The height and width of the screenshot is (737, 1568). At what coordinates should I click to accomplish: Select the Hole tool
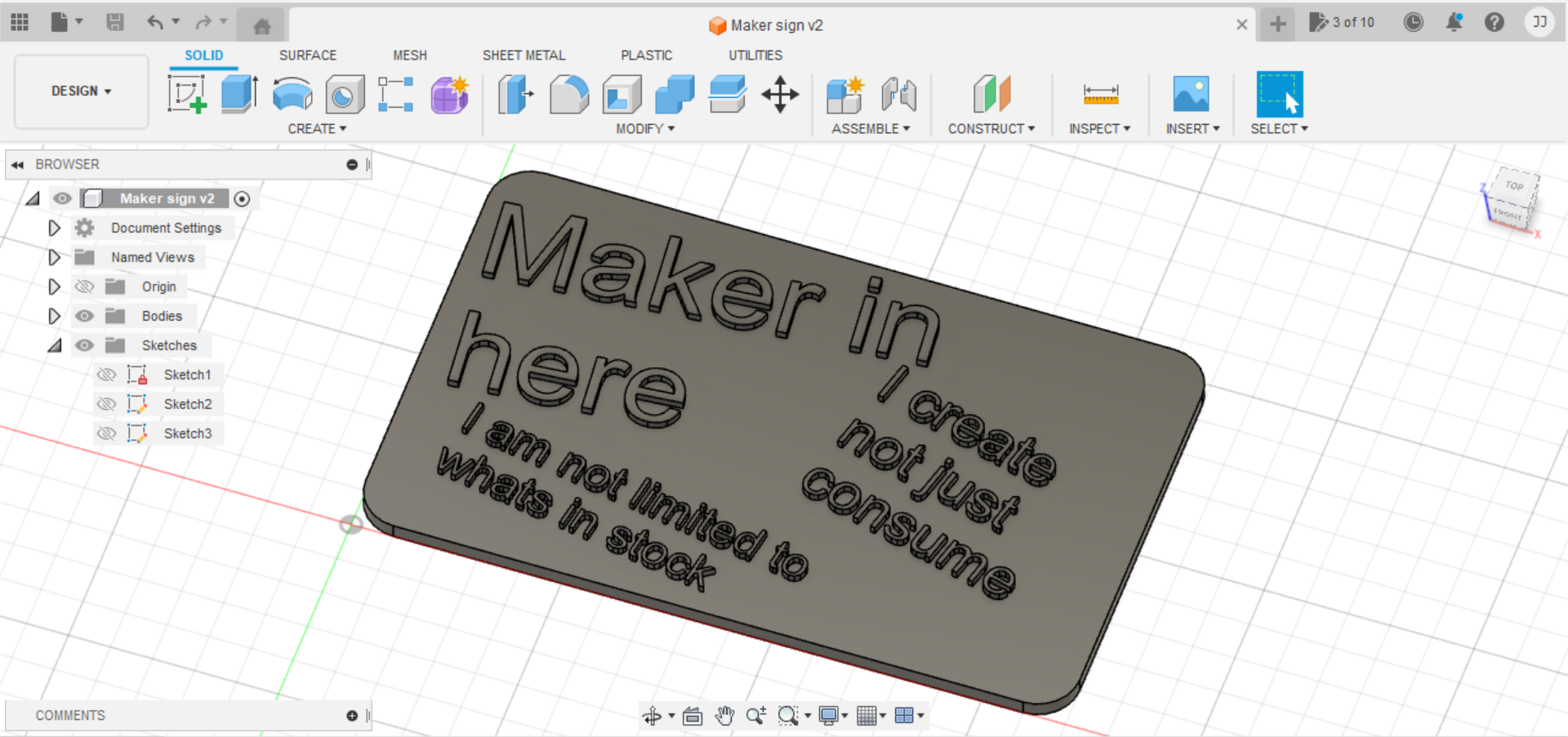[344, 94]
